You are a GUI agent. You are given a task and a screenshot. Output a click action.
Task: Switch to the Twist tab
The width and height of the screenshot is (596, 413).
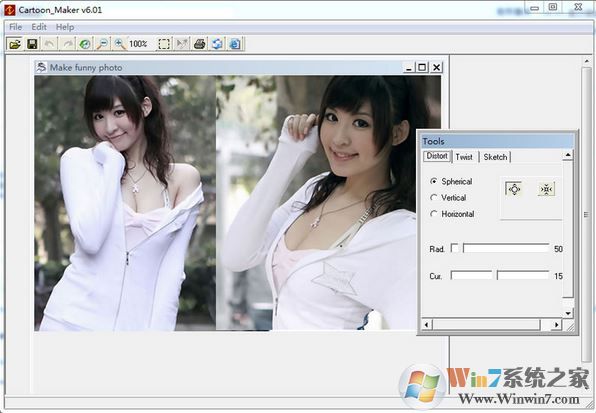click(464, 157)
